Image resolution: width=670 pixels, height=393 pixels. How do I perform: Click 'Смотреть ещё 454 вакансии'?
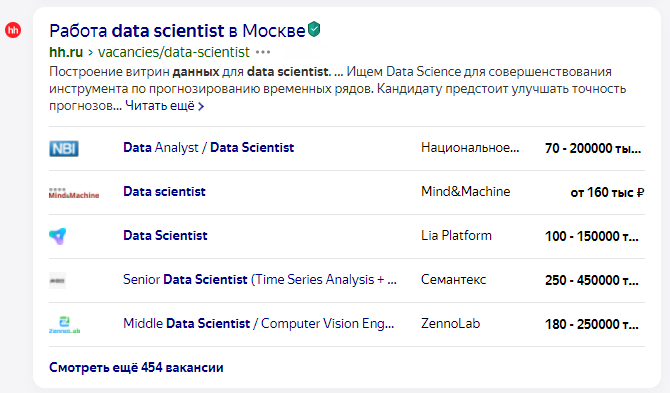tap(136, 367)
